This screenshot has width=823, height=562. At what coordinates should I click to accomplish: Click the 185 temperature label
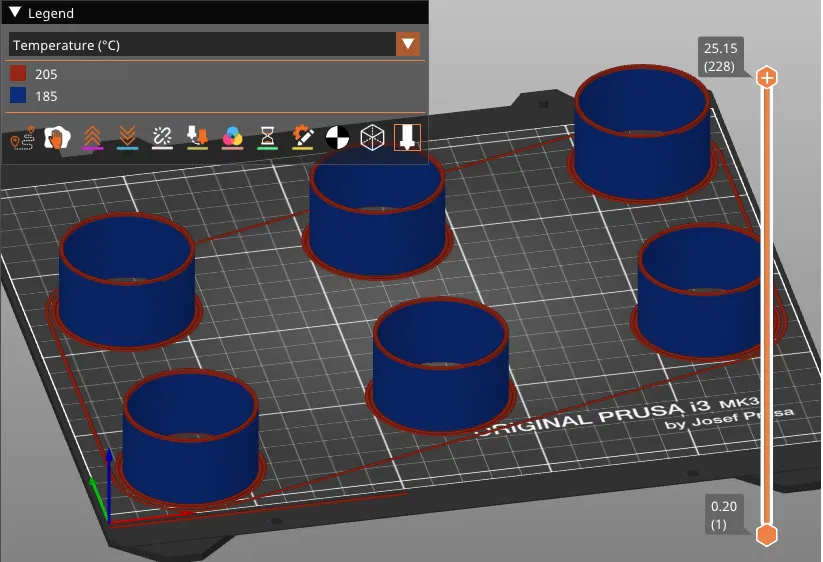click(46, 97)
